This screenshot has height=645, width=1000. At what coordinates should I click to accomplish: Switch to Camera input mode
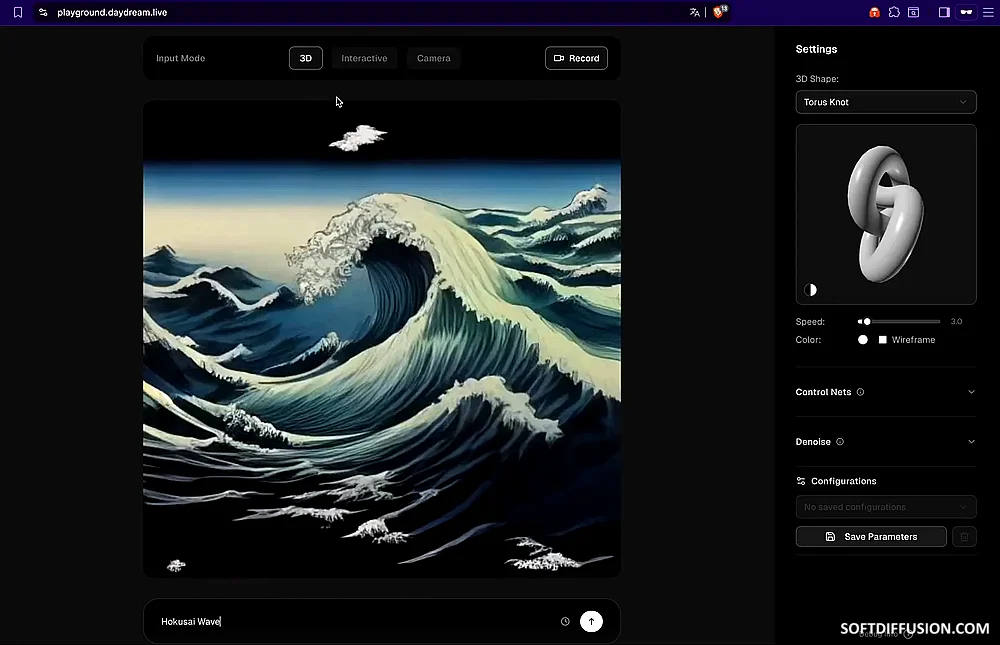[x=434, y=58]
